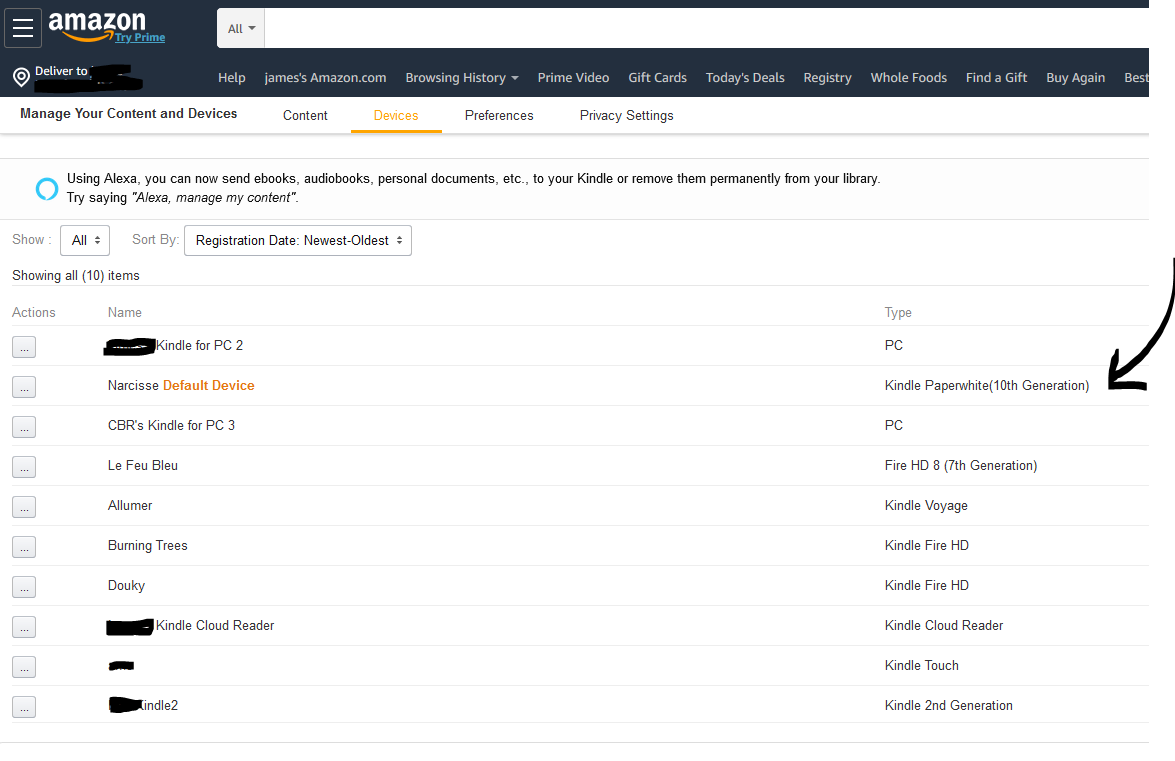The height and width of the screenshot is (761, 1175).
Task: Select the Allumer device name
Action: tap(130, 506)
